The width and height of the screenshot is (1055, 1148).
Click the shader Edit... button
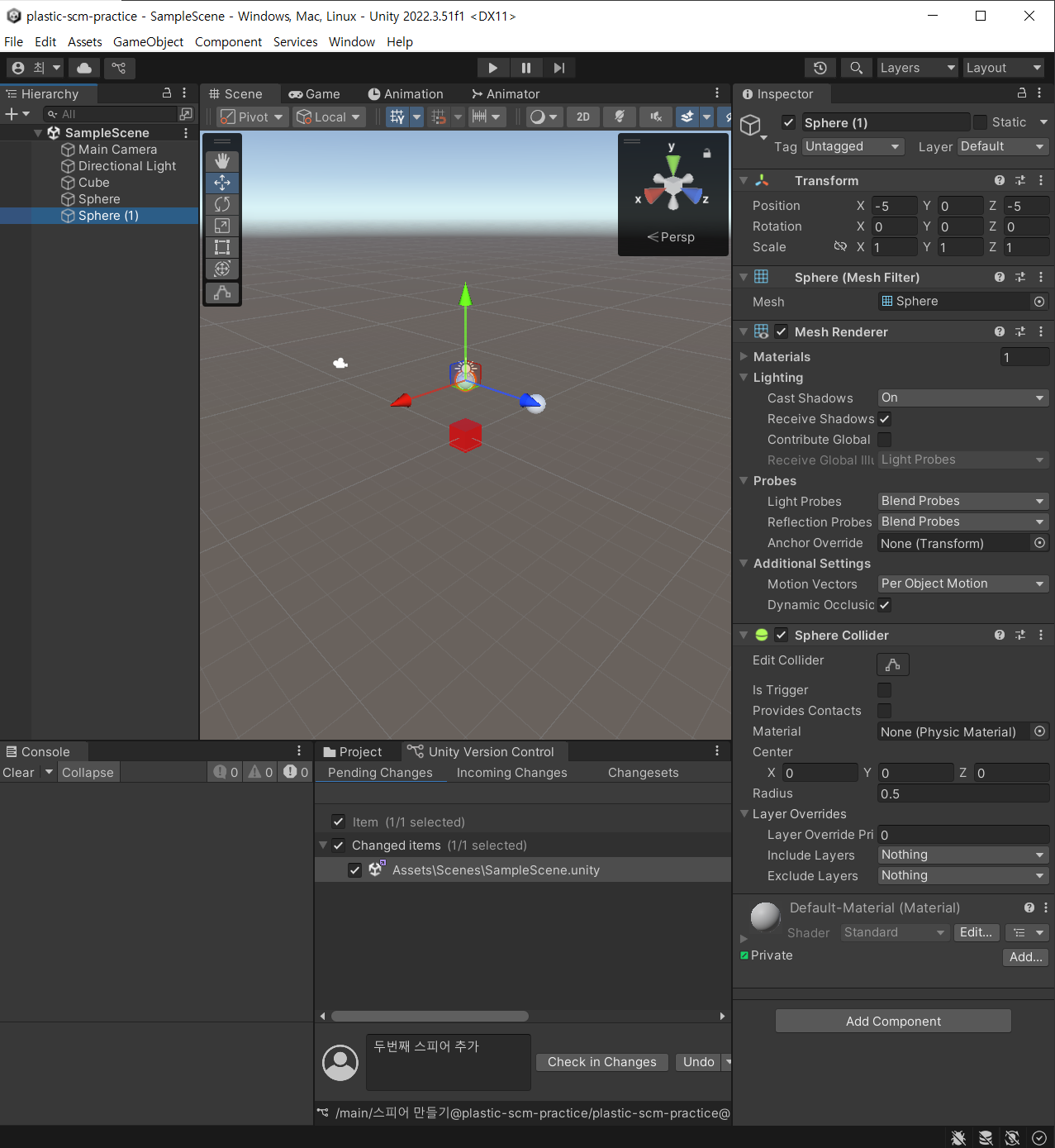coord(976,932)
